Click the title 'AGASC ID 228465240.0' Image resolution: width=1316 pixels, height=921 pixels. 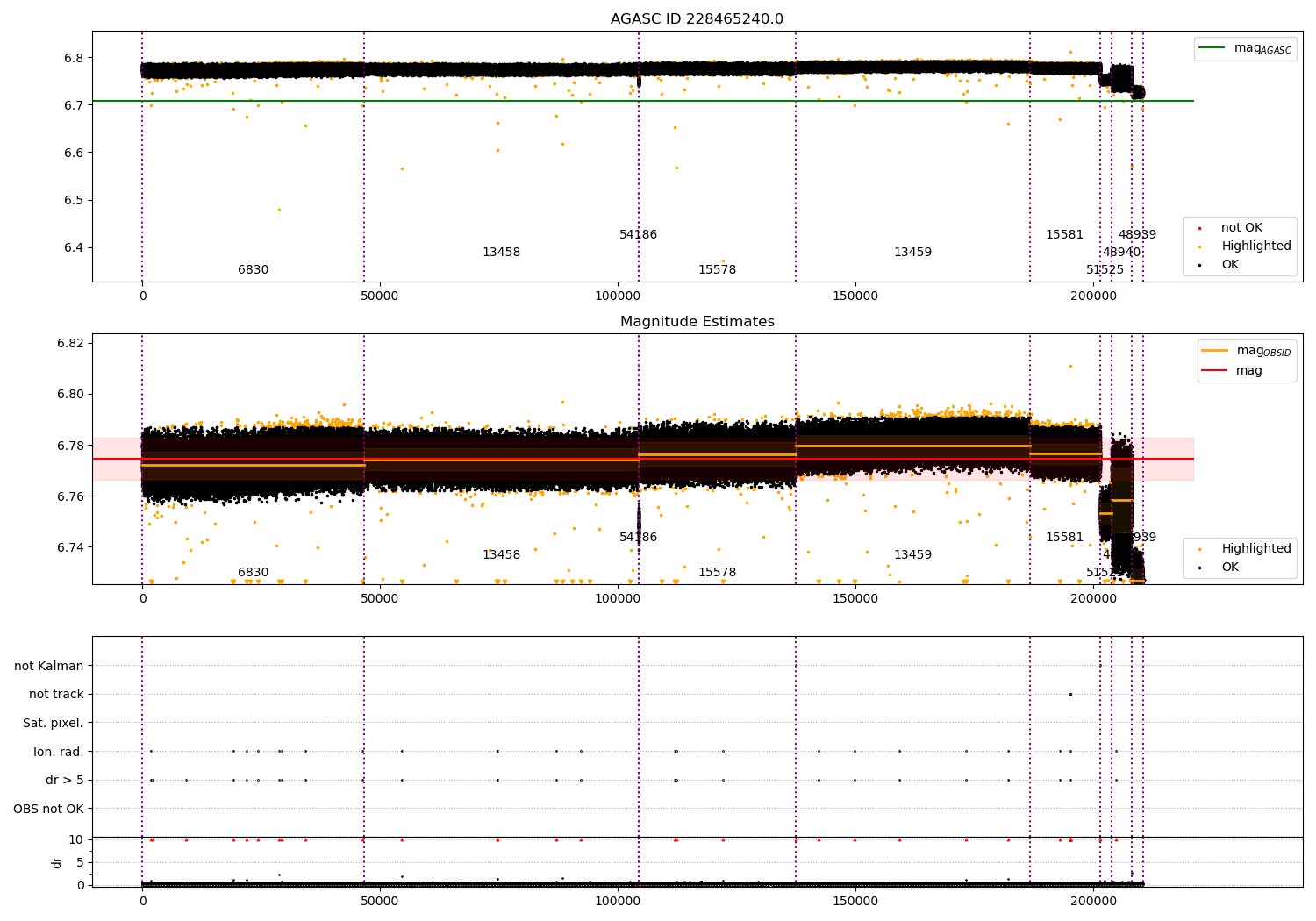tap(697, 19)
